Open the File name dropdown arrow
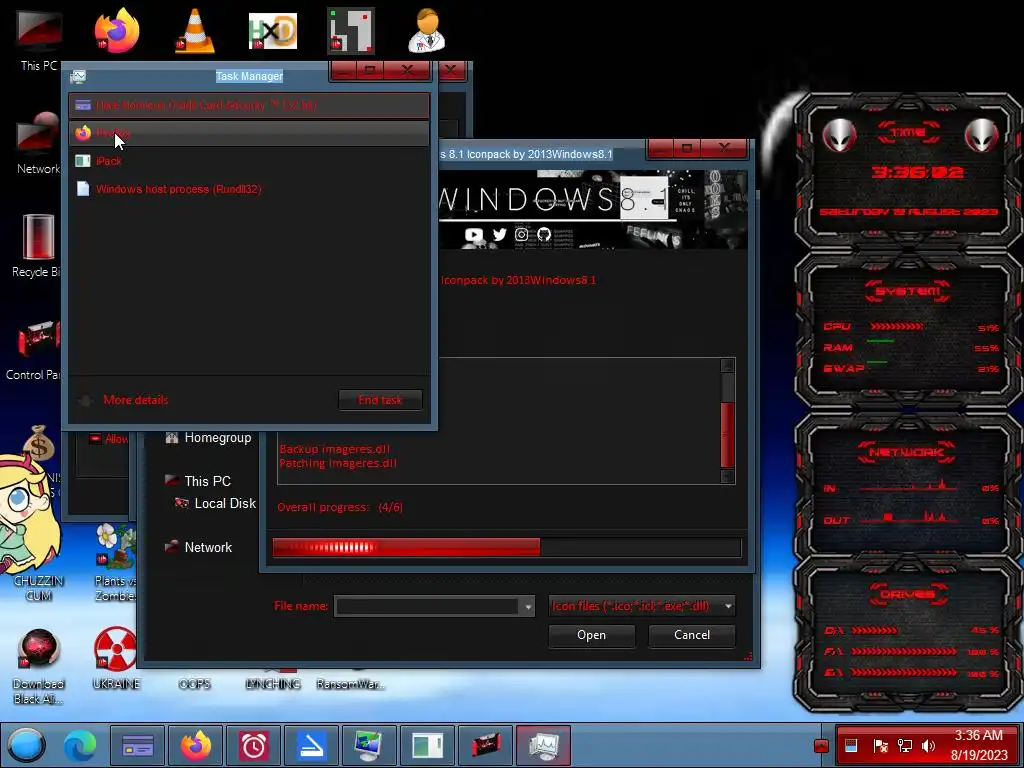This screenshot has width=1024, height=768. point(528,607)
